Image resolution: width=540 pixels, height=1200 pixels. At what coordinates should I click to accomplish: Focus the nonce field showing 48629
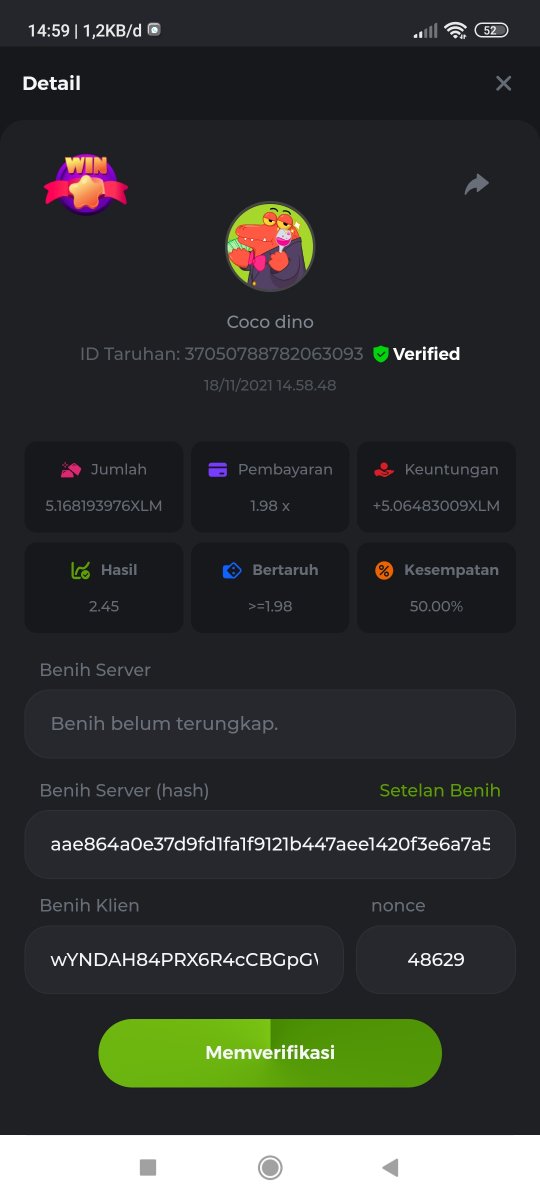click(436, 960)
